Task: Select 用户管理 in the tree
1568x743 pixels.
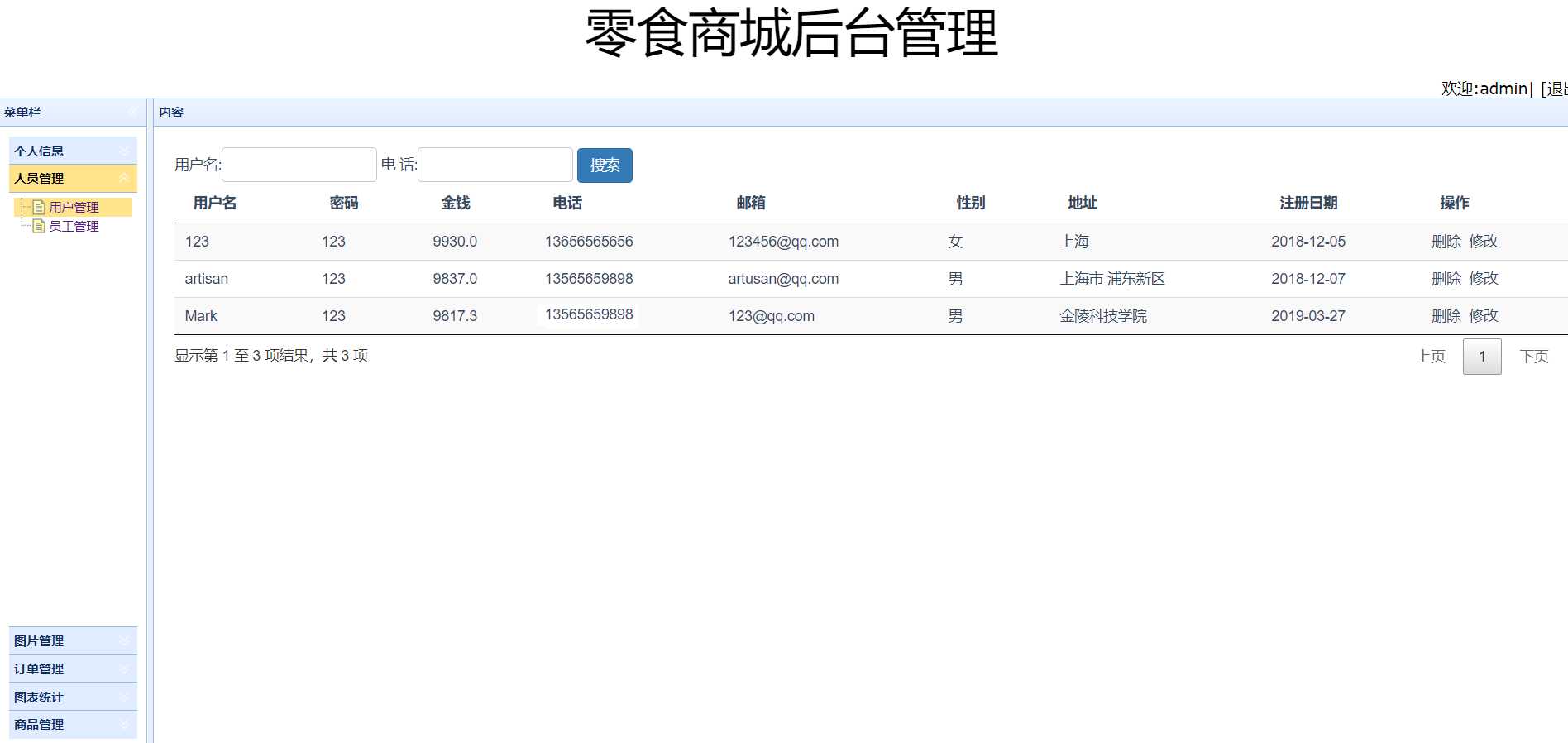Action: tap(74, 207)
